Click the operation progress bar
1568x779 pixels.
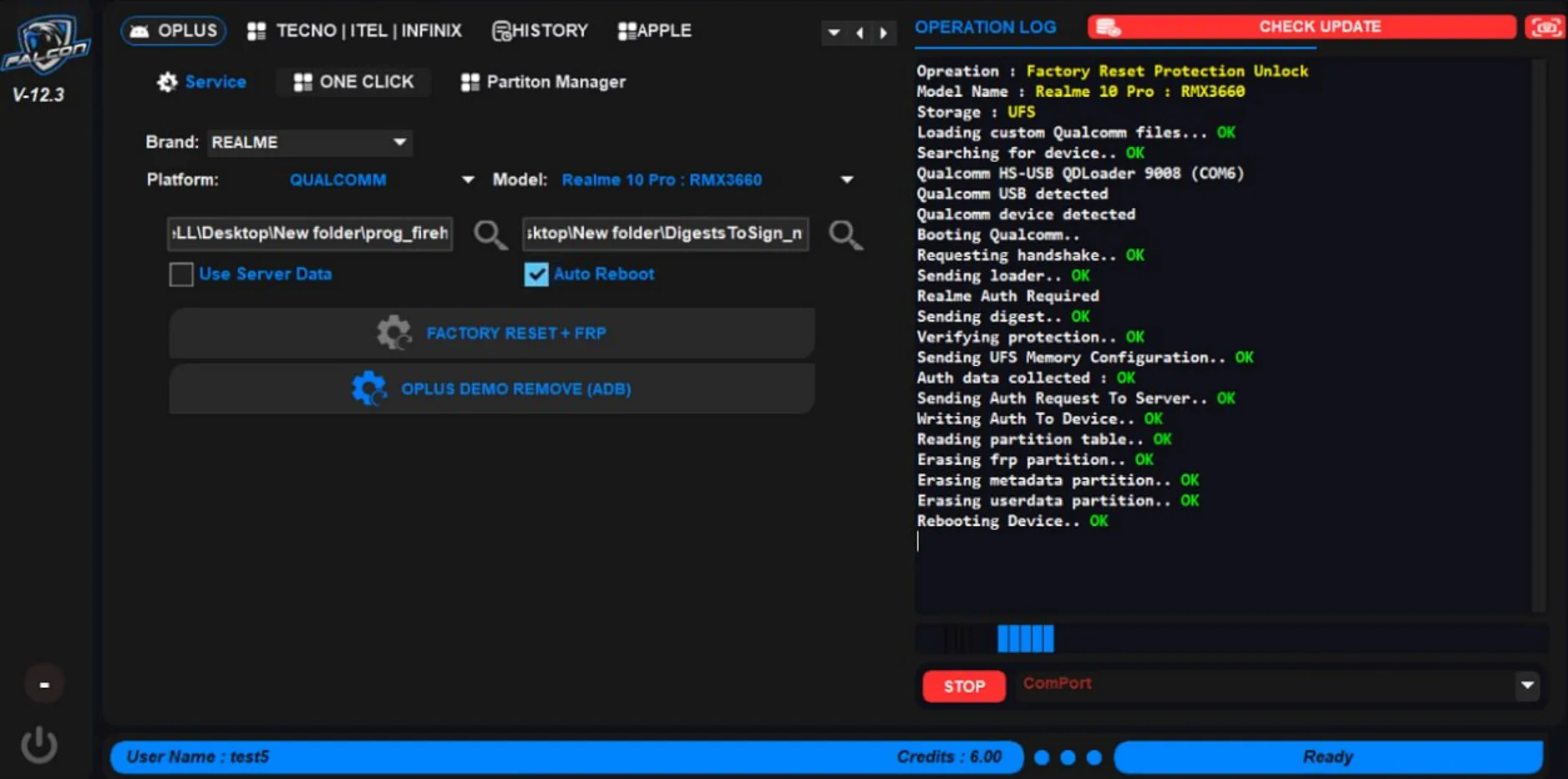coord(1231,639)
